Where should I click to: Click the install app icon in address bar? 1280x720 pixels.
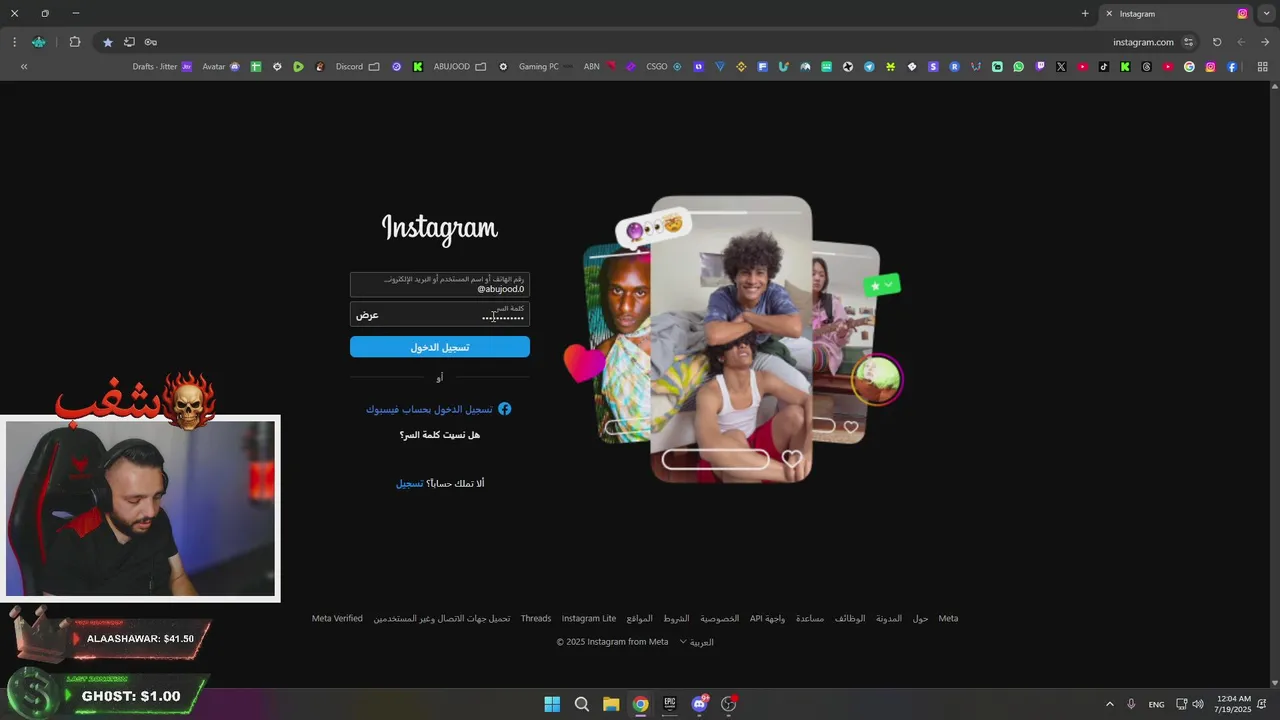(x=129, y=42)
